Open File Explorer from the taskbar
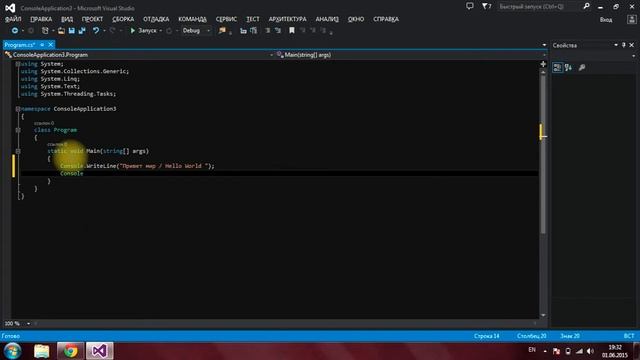640x360 pixels. 41,351
